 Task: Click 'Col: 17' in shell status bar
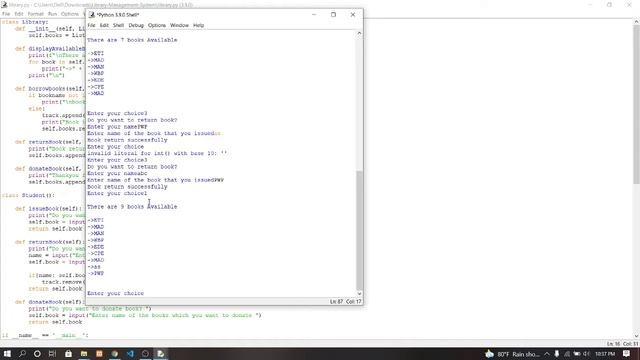click(353, 302)
